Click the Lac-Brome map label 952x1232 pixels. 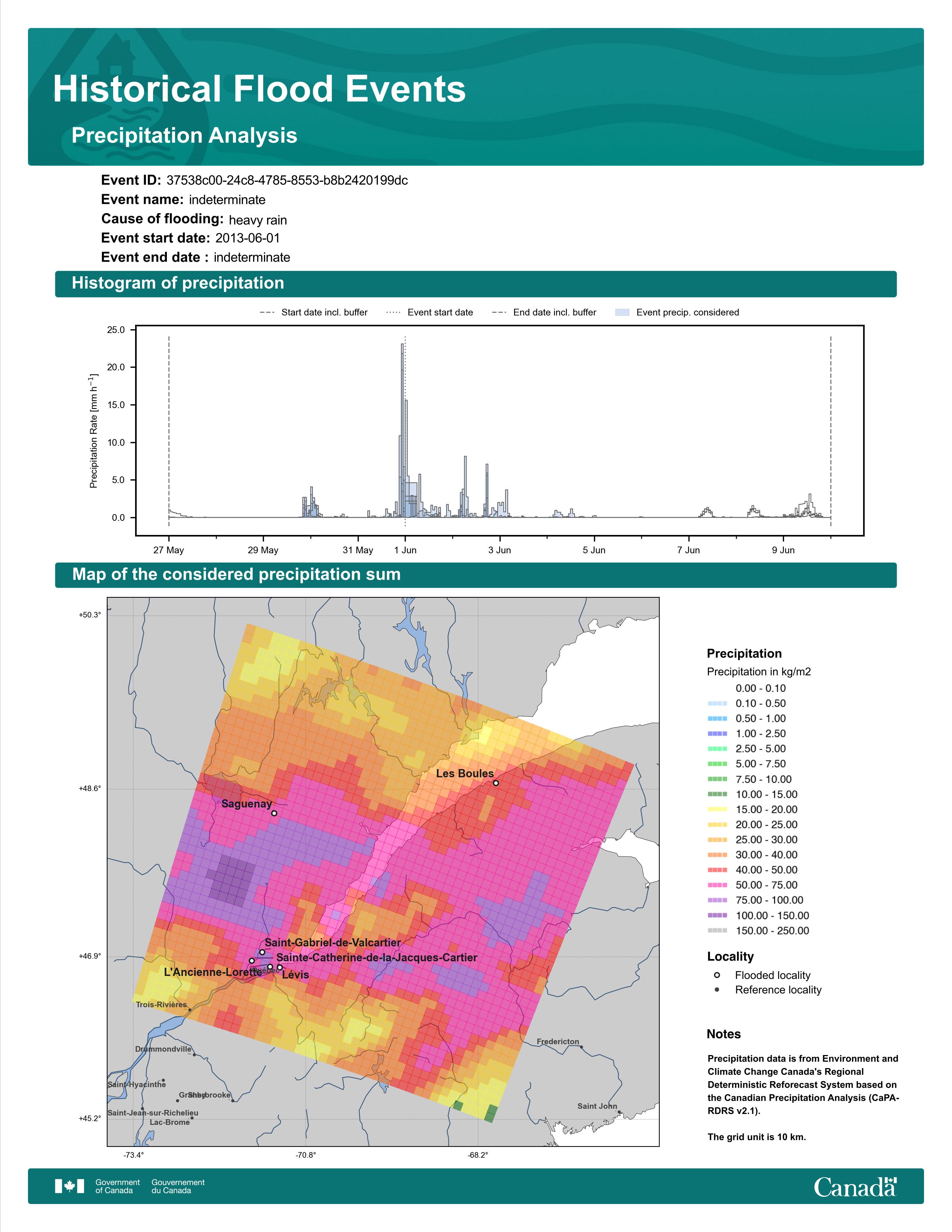click(x=170, y=1122)
